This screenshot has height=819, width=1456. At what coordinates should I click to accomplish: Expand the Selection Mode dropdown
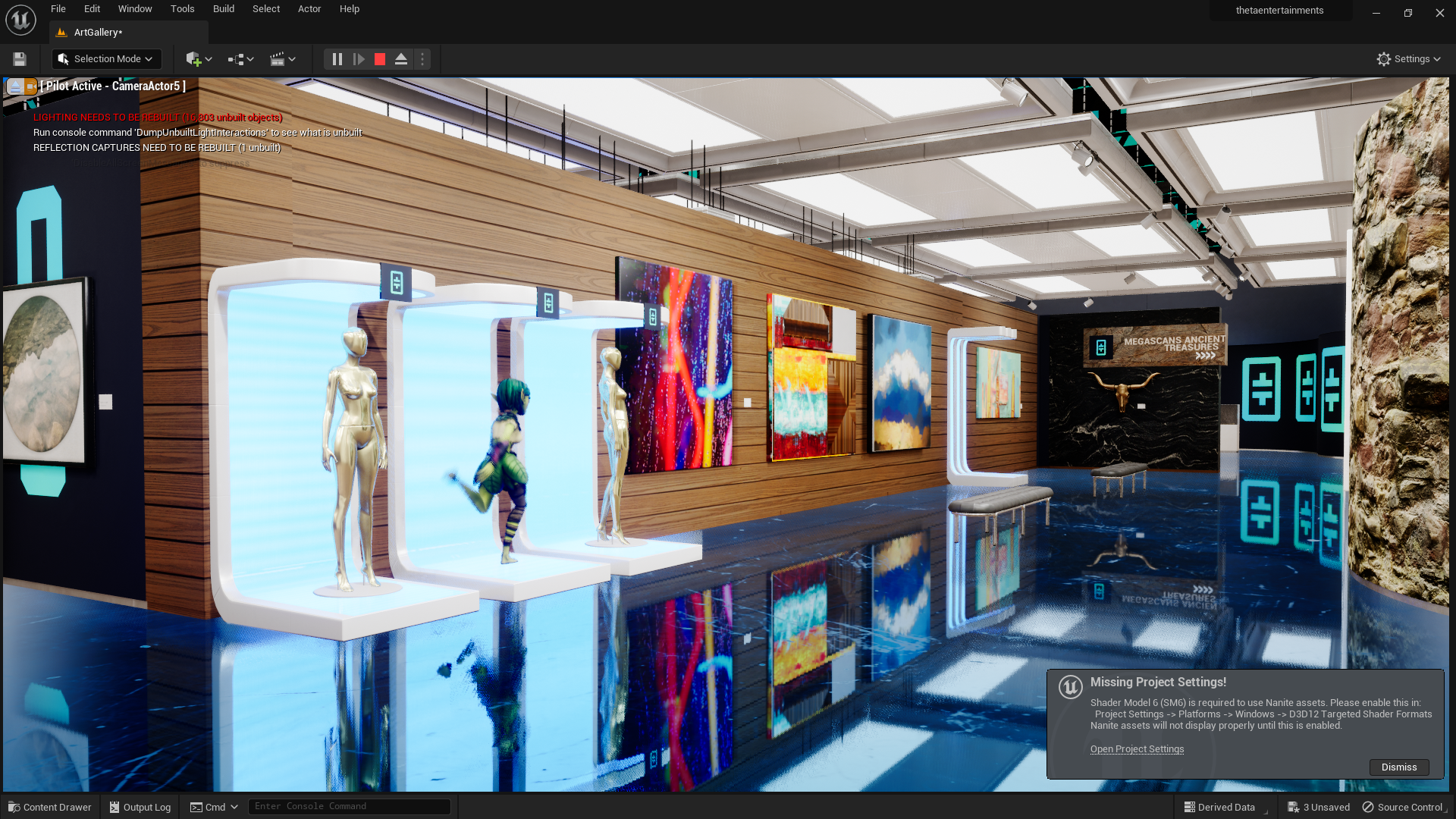[x=107, y=59]
